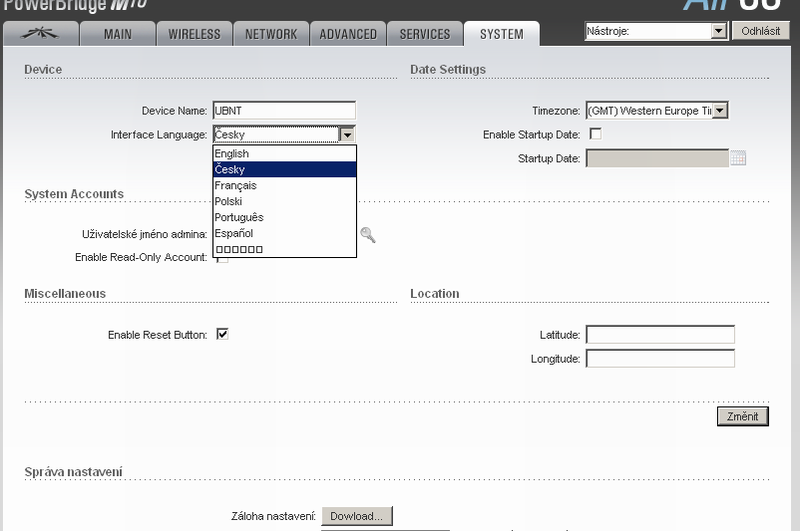The width and height of the screenshot is (800, 531).
Task: Collapse the Interface Language dropdown arrow
Action: tap(347, 134)
